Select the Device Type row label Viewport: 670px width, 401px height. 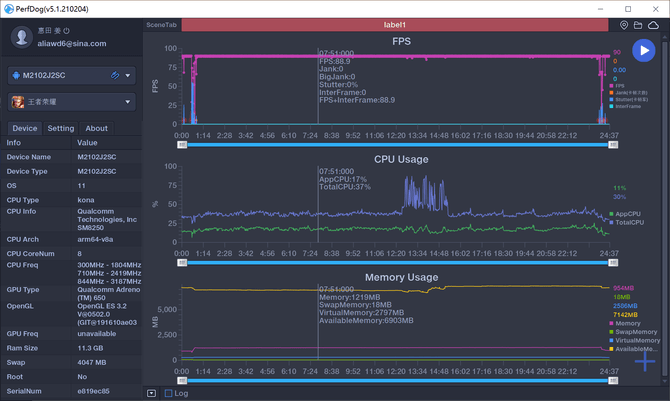27,171
